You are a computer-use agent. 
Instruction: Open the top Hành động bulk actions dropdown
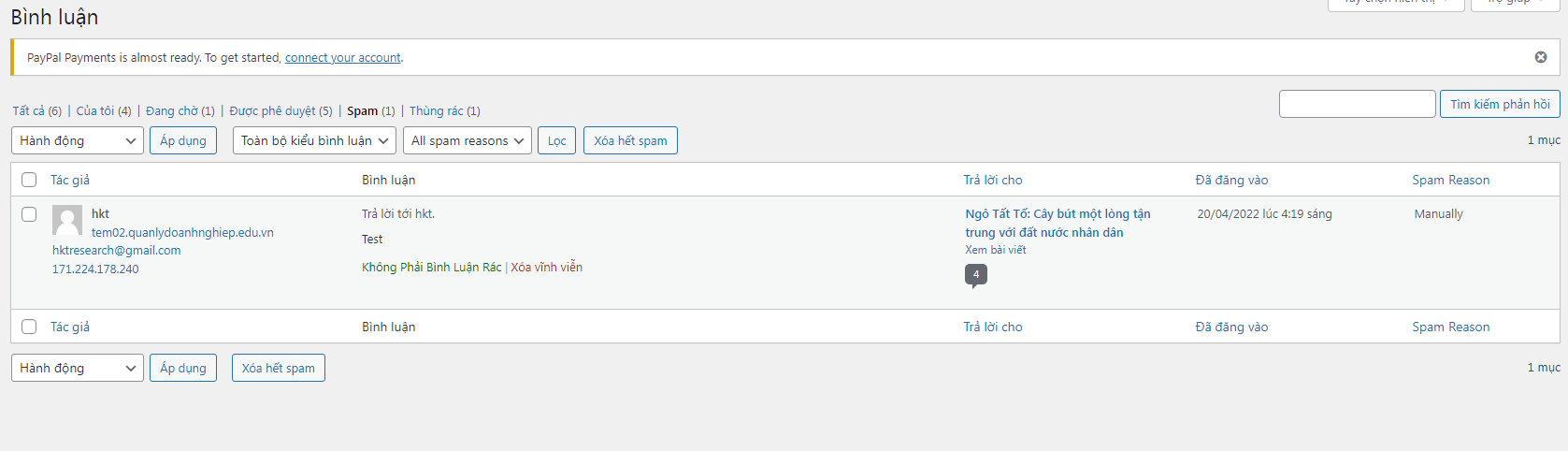pos(78,140)
